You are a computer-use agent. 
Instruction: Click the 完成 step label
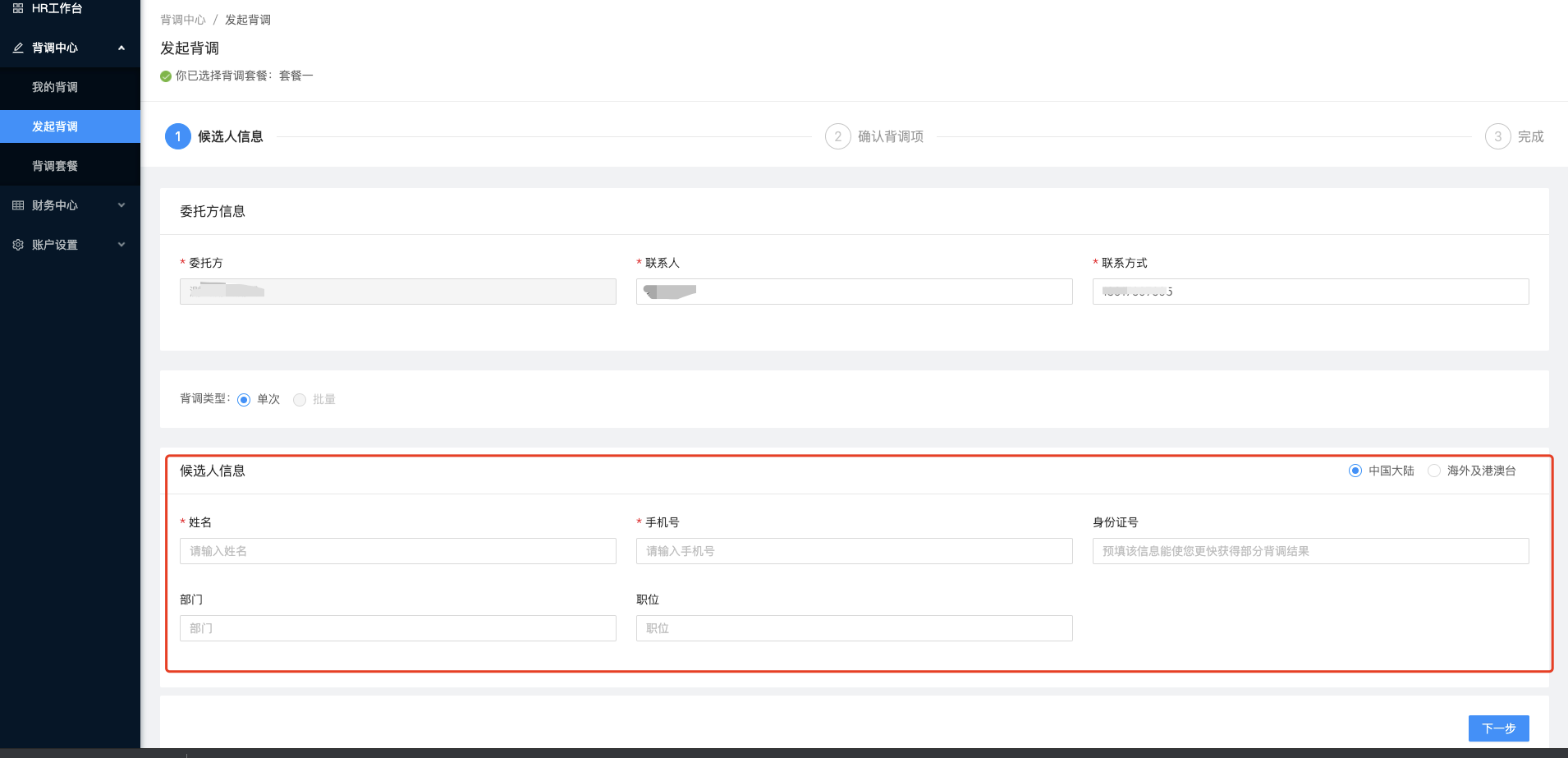tap(1531, 136)
